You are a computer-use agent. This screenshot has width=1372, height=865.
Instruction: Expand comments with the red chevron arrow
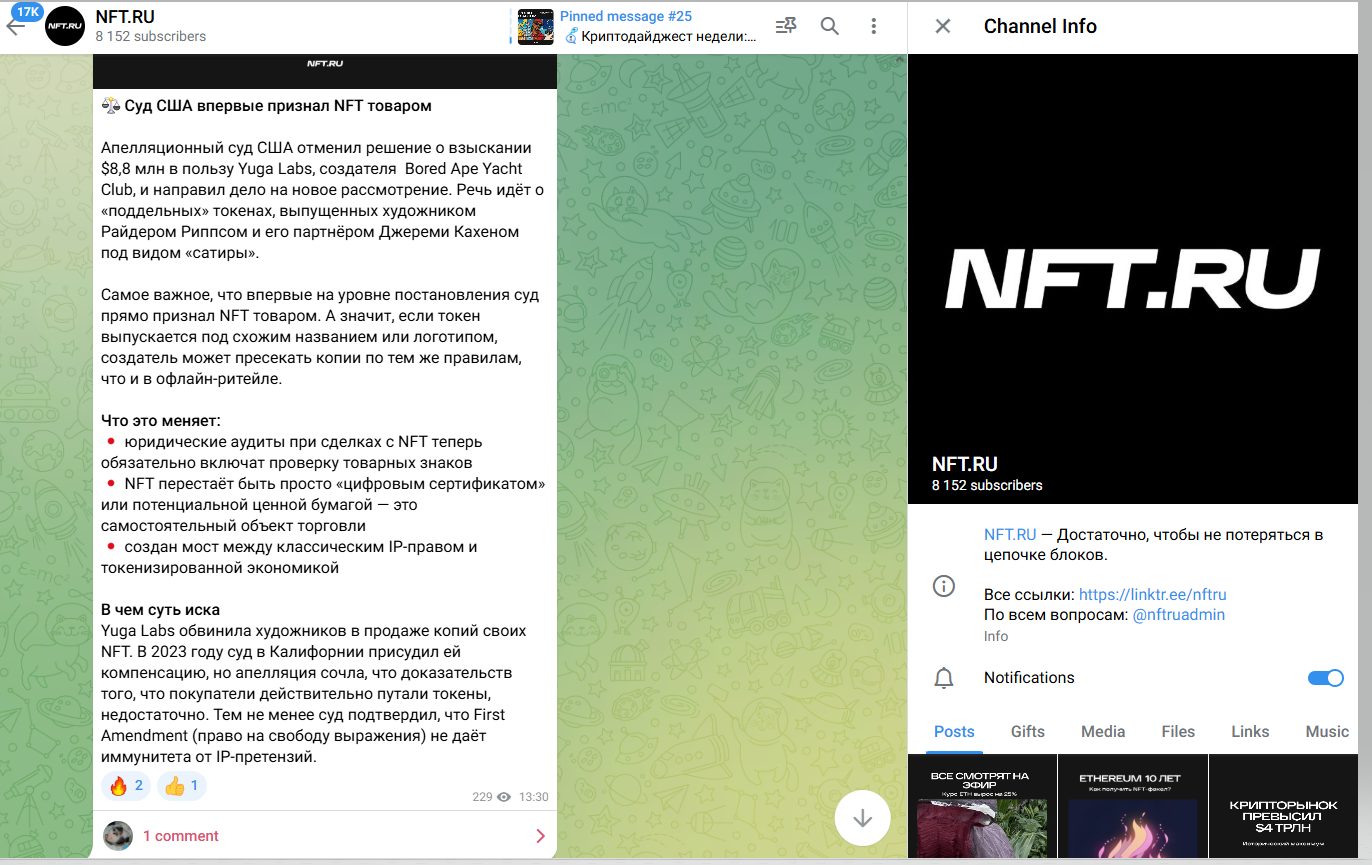click(540, 836)
